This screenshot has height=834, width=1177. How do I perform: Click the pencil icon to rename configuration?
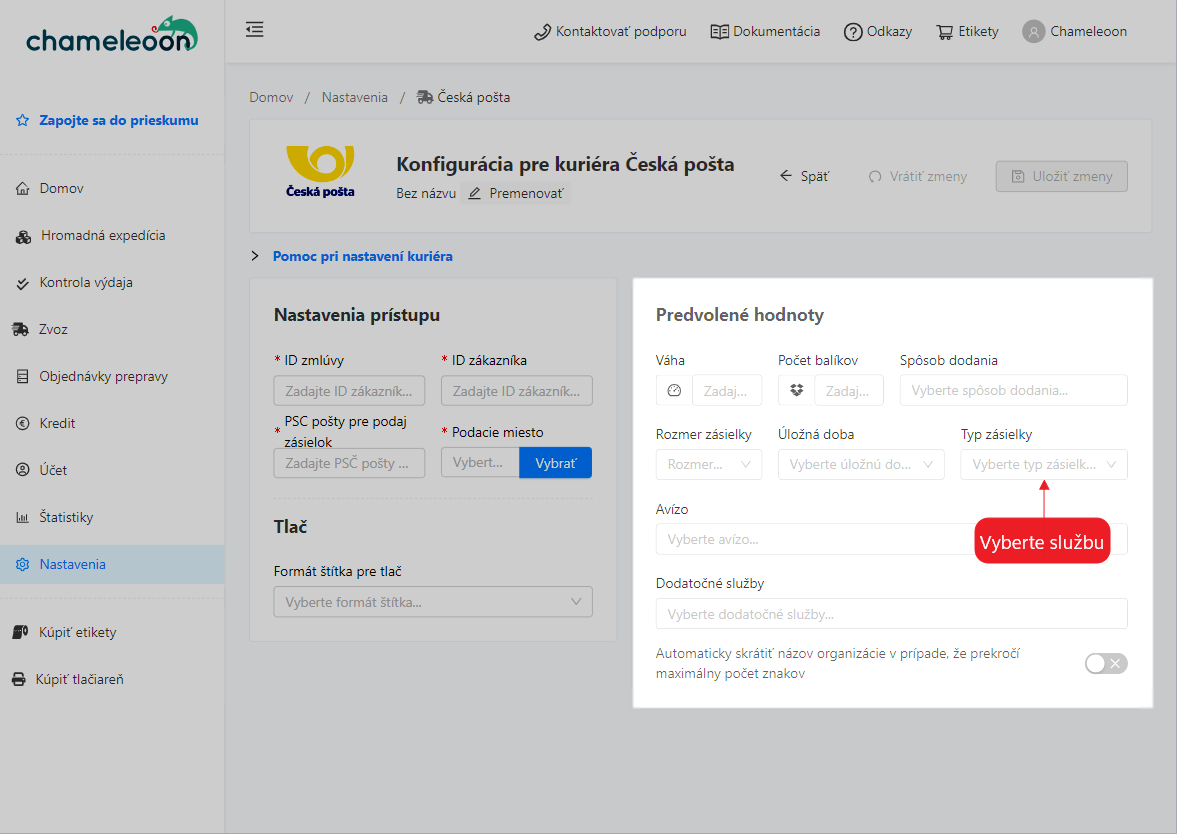[x=475, y=193]
